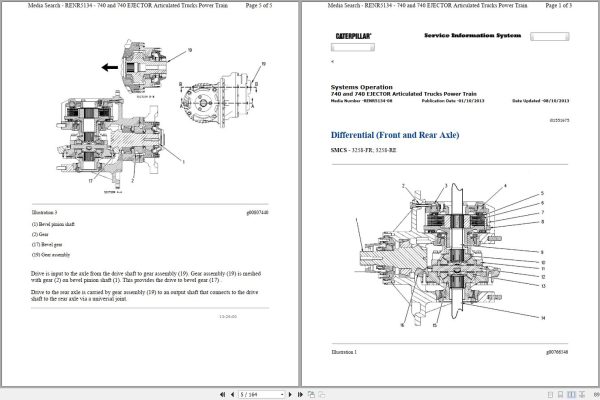600x400 pixels.
Task: Open the page number dropdown showing 5 / 164
Action: [x=282, y=394]
